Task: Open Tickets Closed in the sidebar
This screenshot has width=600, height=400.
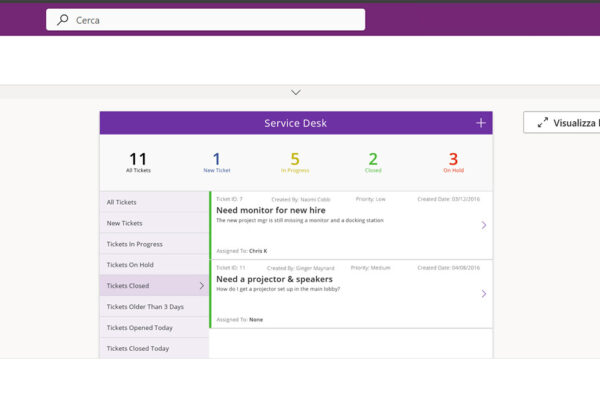Action: pyautogui.click(x=154, y=286)
